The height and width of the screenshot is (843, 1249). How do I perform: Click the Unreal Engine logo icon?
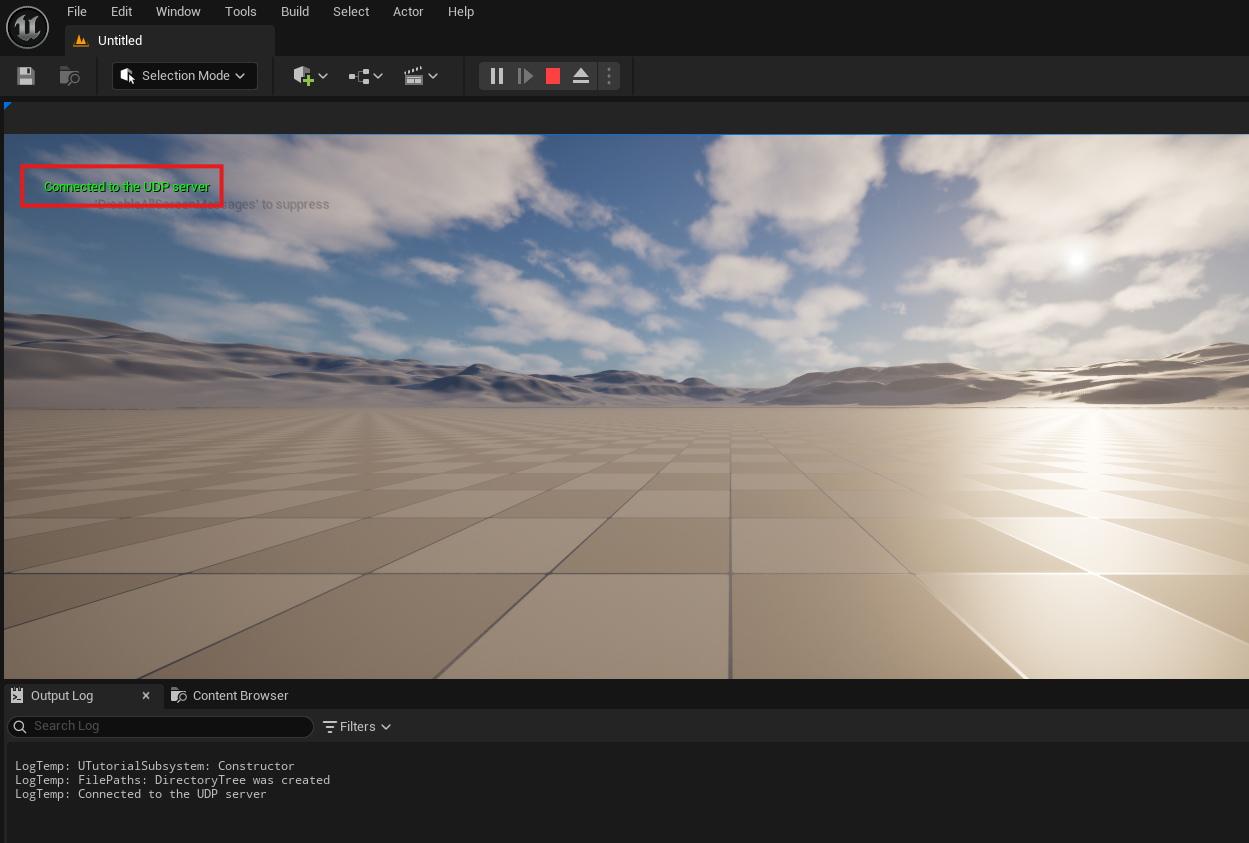click(27, 27)
